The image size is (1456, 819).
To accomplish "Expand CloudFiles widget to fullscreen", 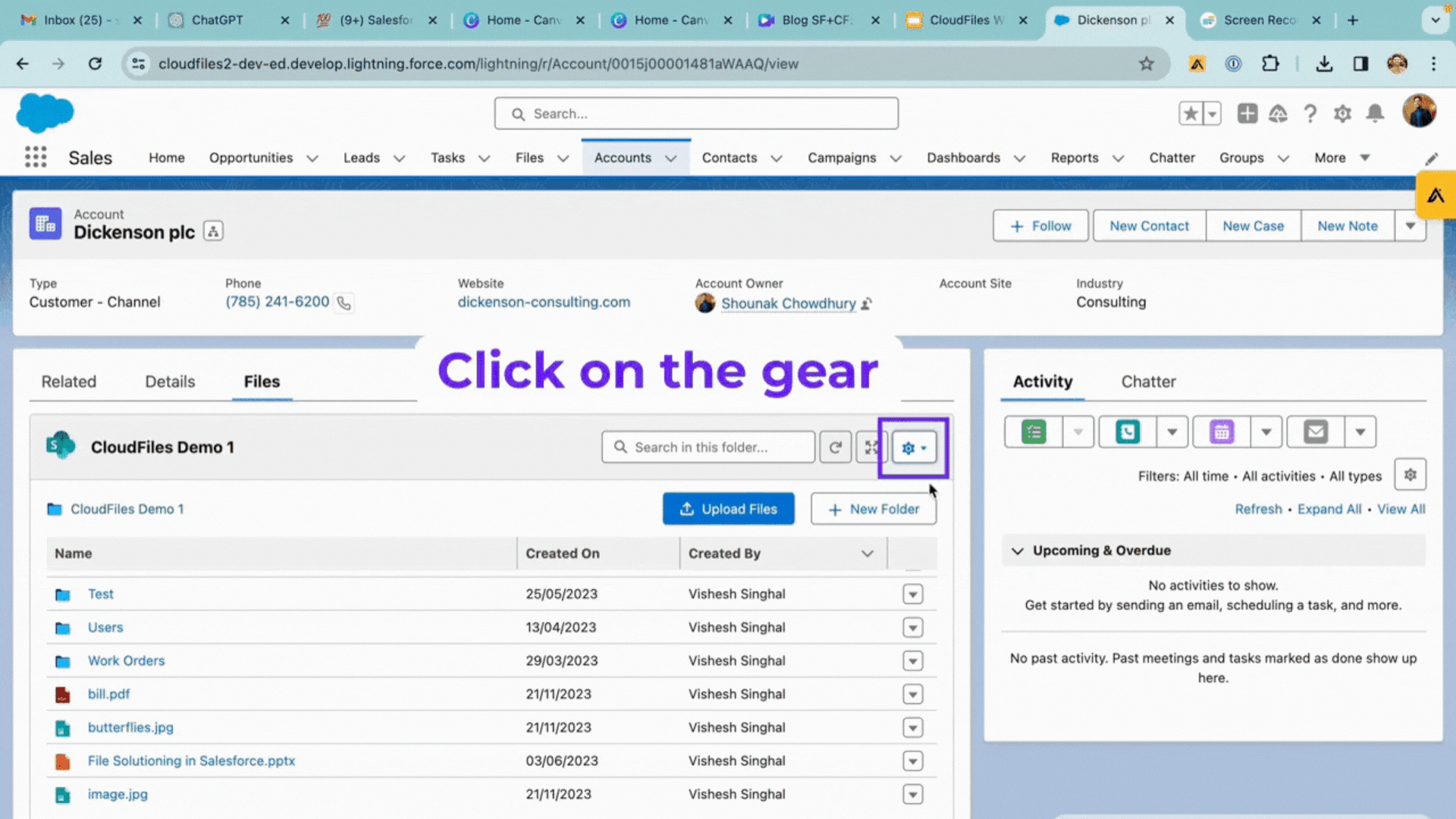I will (x=871, y=447).
